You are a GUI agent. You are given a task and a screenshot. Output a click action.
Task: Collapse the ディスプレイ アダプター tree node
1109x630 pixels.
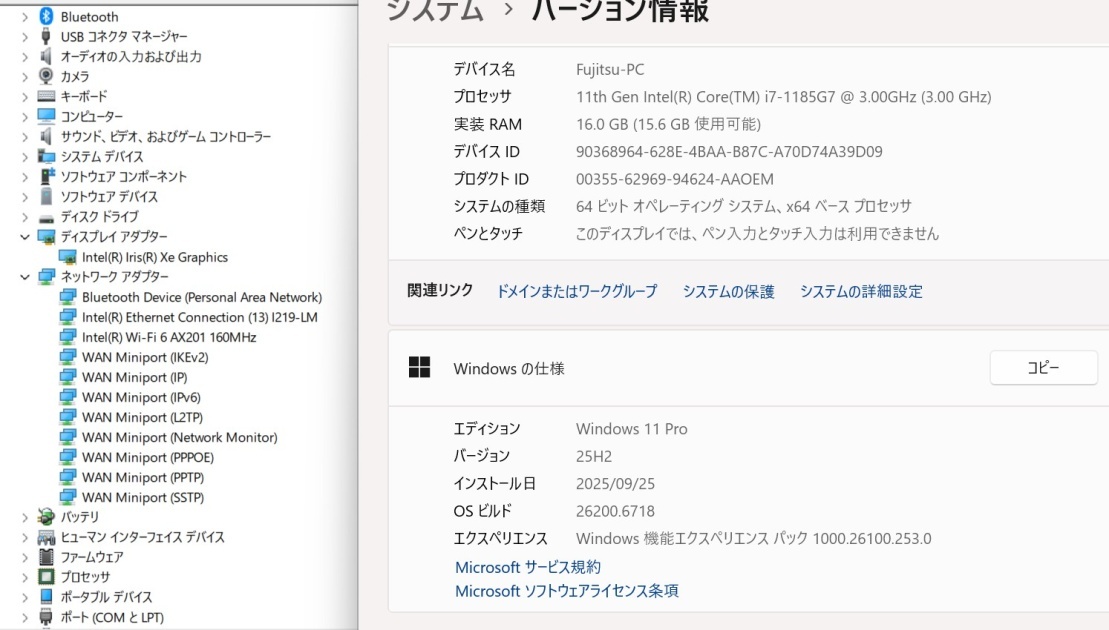tap(25, 237)
